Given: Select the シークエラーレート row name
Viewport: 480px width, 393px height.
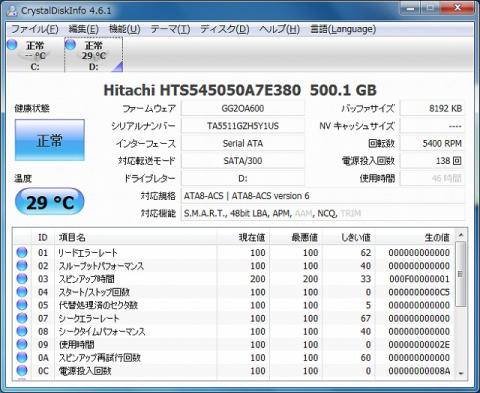Looking at the screenshot, I should (88, 318).
